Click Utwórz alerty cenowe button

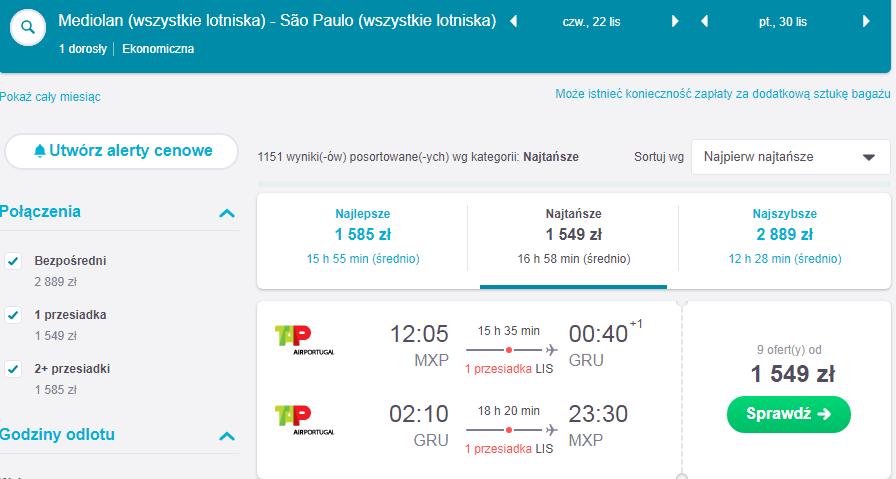[122, 151]
